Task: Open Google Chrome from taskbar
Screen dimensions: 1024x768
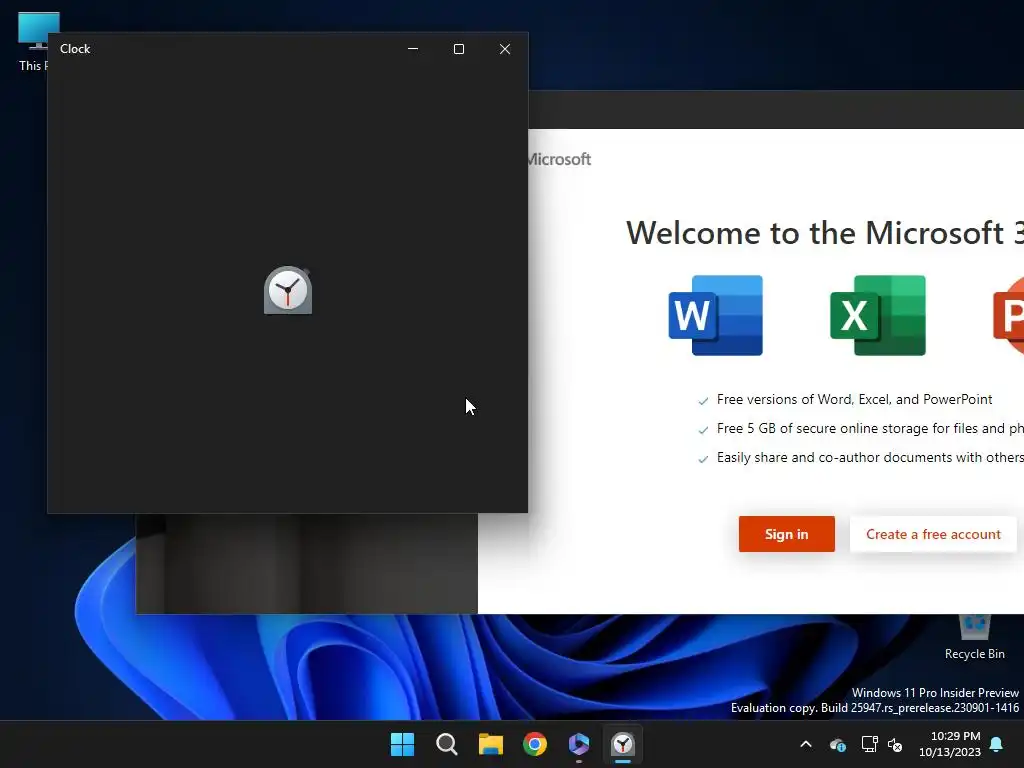Action: [x=535, y=744]
